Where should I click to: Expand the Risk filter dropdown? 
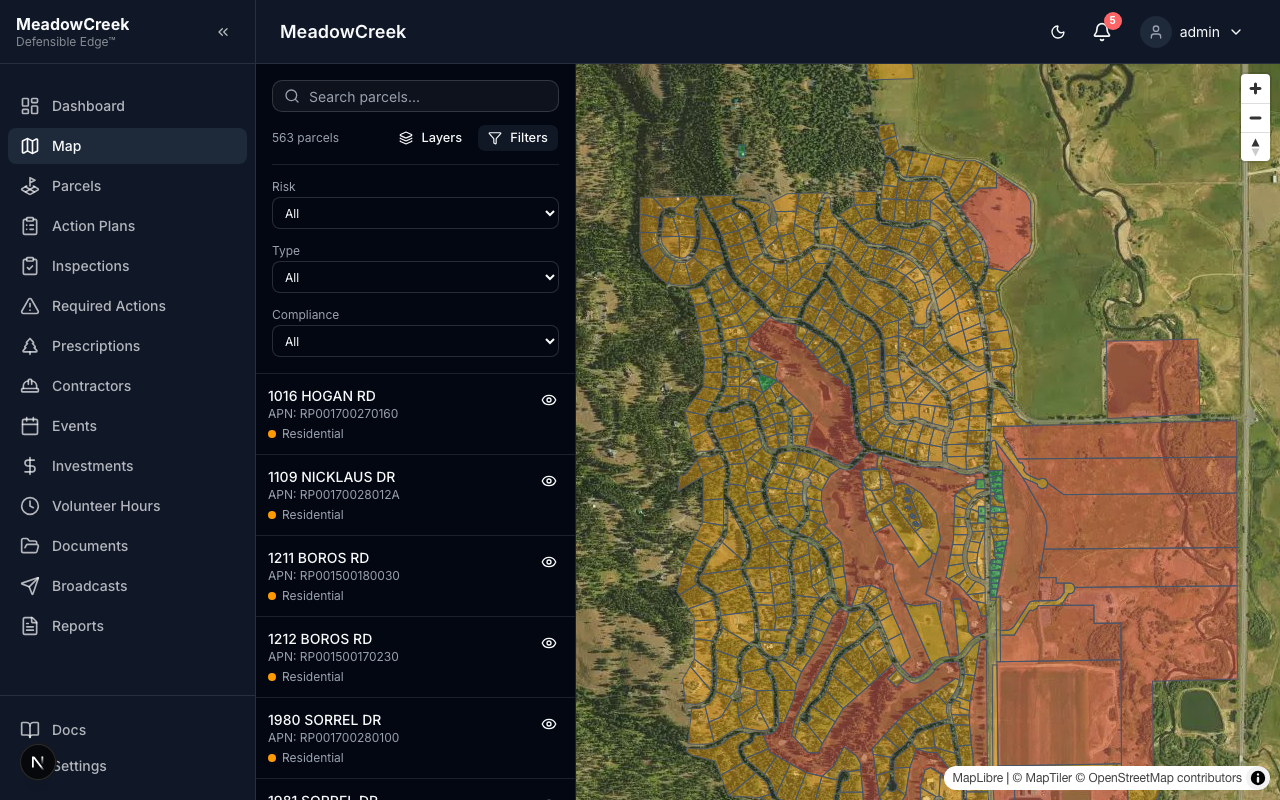[x=415, y=213]
